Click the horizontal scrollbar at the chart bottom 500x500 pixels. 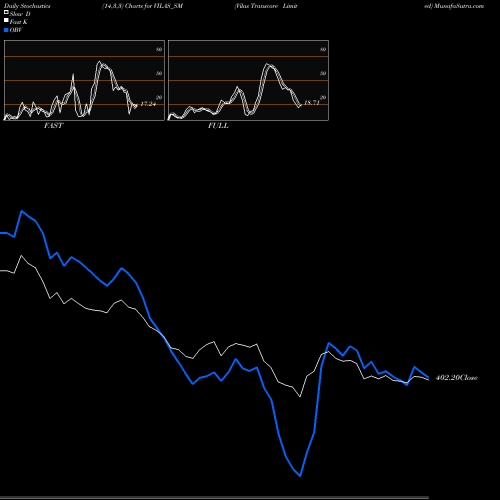tap(214, 497)
